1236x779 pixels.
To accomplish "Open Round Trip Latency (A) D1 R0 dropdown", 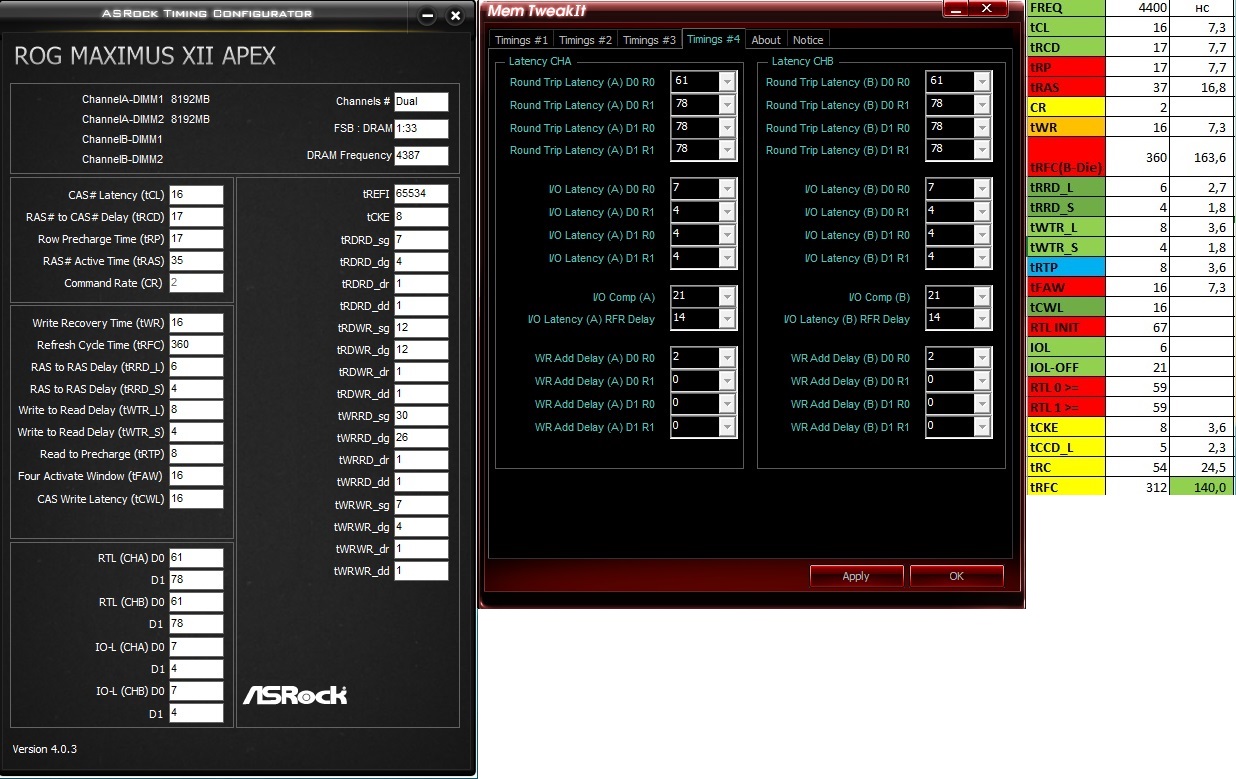I will [x=727, y=128].
